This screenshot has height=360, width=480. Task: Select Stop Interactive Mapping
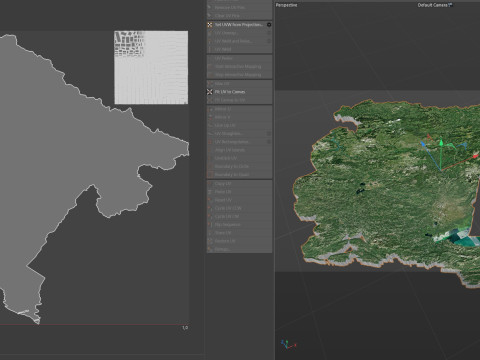[x=239, y=75]
